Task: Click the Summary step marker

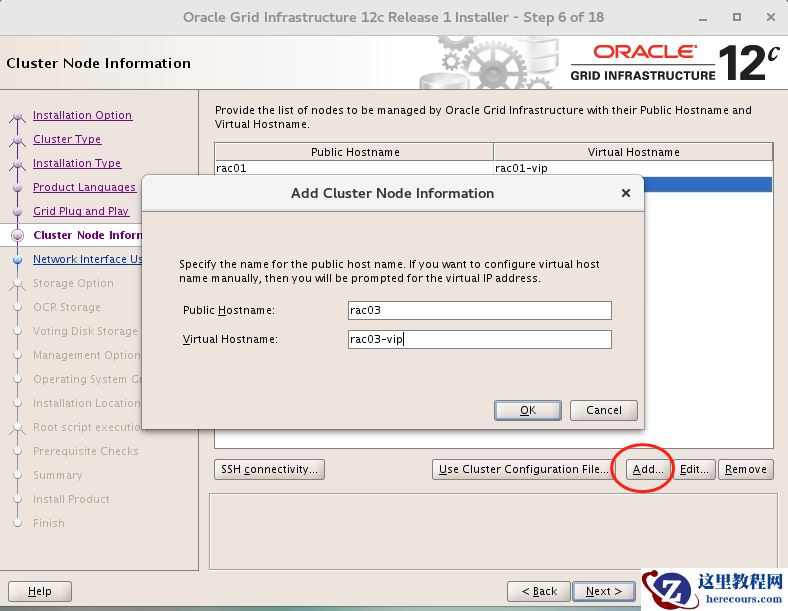Action: coord(18,475)
